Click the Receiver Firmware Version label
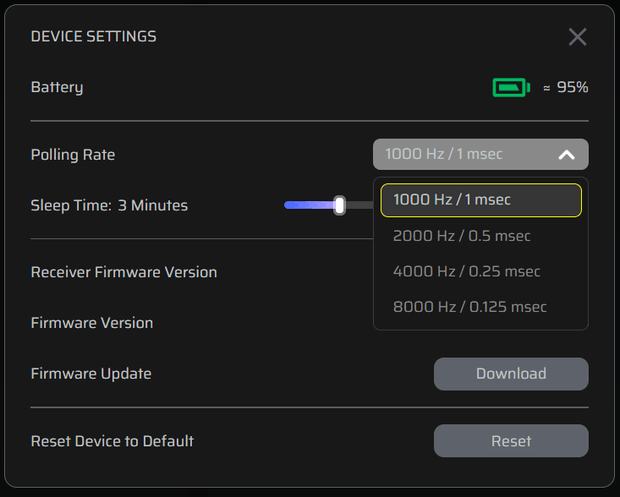The height and width of the screenshot is (497, 620). tap(124, 272)
